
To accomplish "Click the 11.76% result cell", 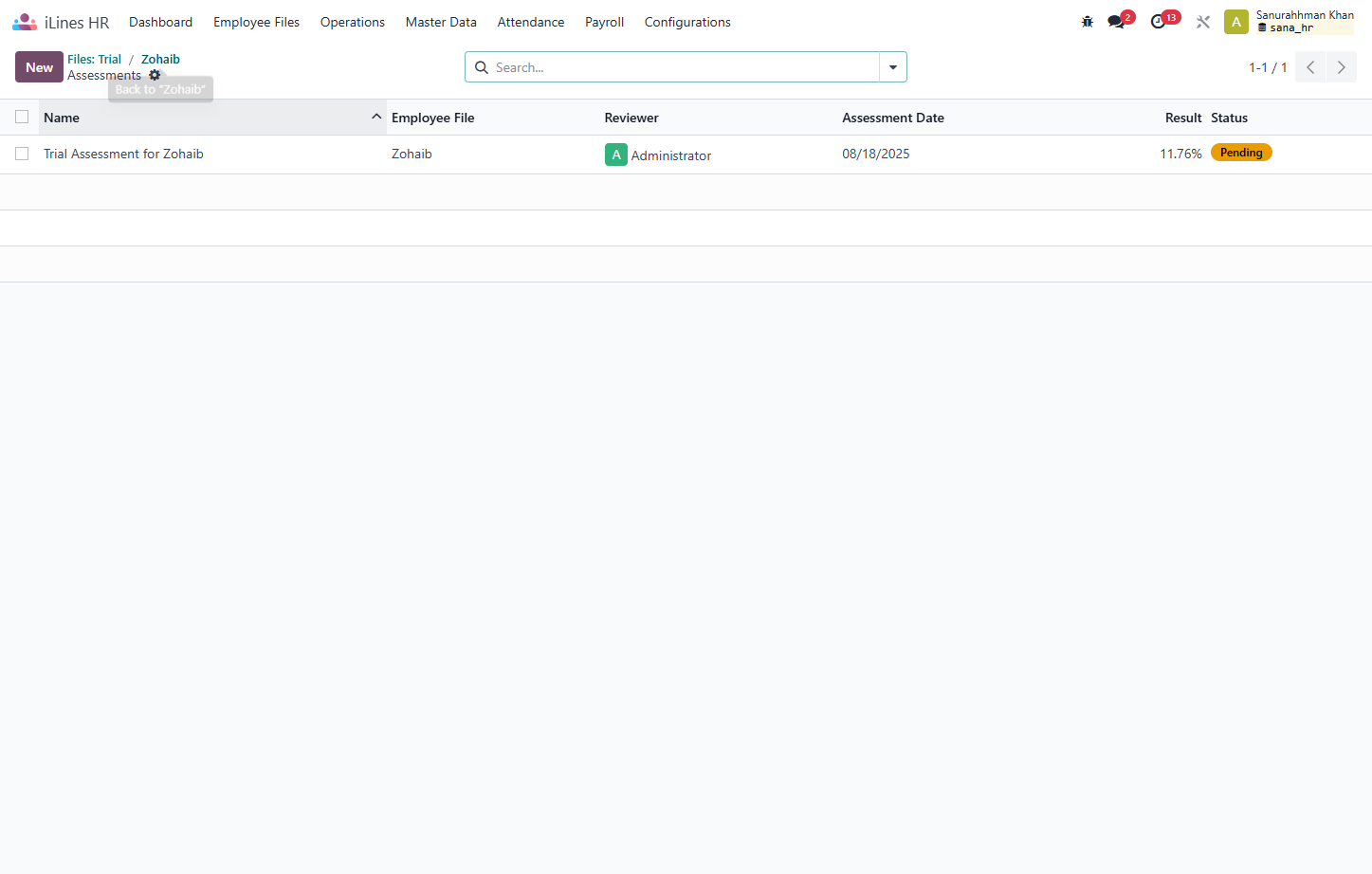I will [x=1180, y=154].
